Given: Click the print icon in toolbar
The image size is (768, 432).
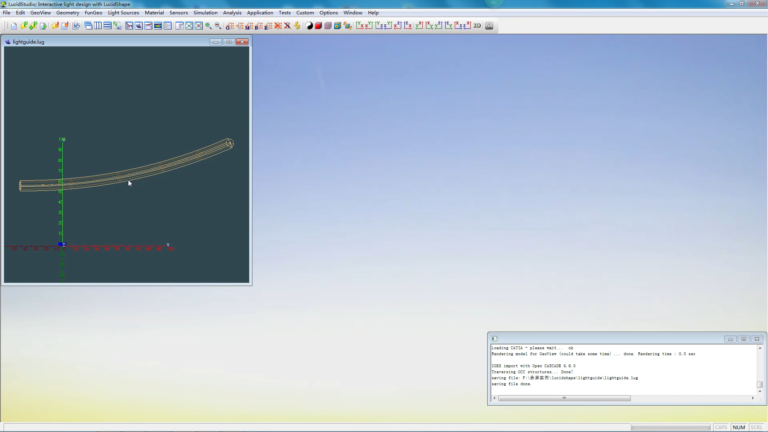Looking at the screenshot, I should point(76,25).
